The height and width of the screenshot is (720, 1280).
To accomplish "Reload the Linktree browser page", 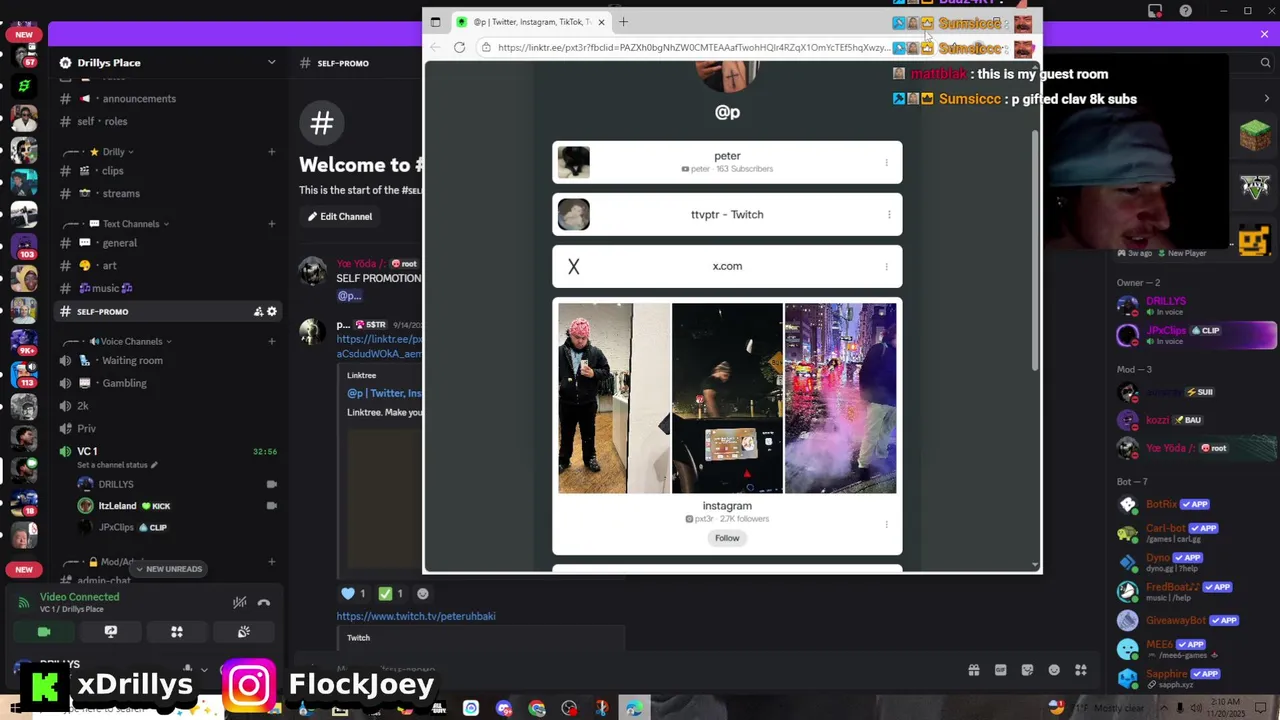I will coord(459,47).
